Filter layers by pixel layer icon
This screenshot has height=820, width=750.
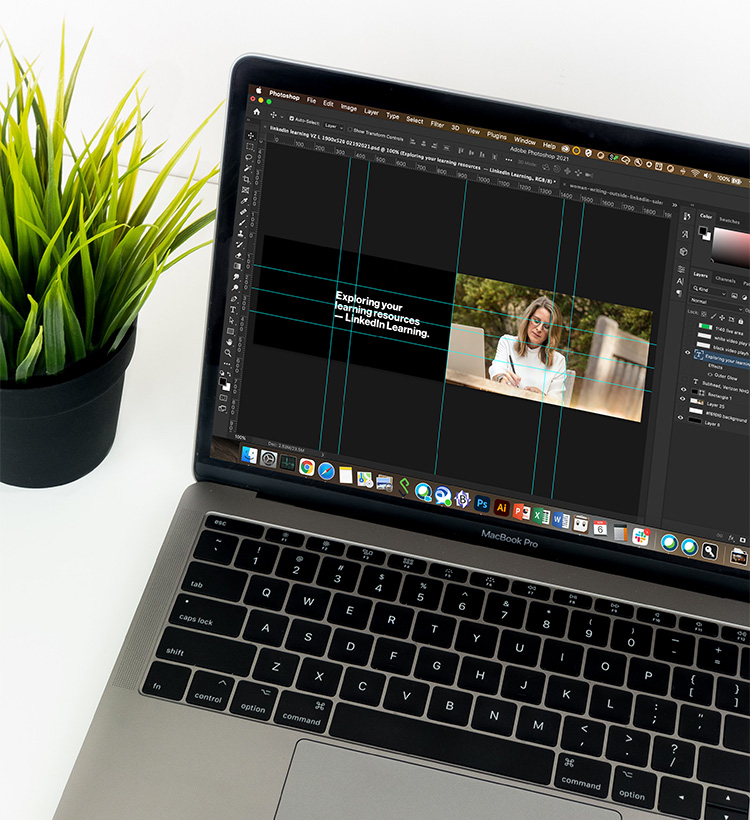734,296
